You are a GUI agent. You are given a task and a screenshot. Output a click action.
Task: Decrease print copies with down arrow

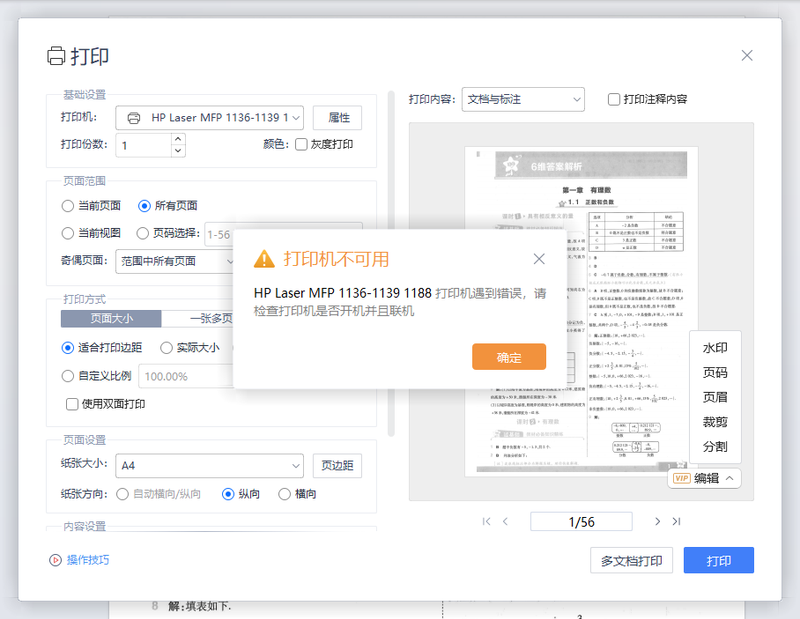[x=178, y=151]
